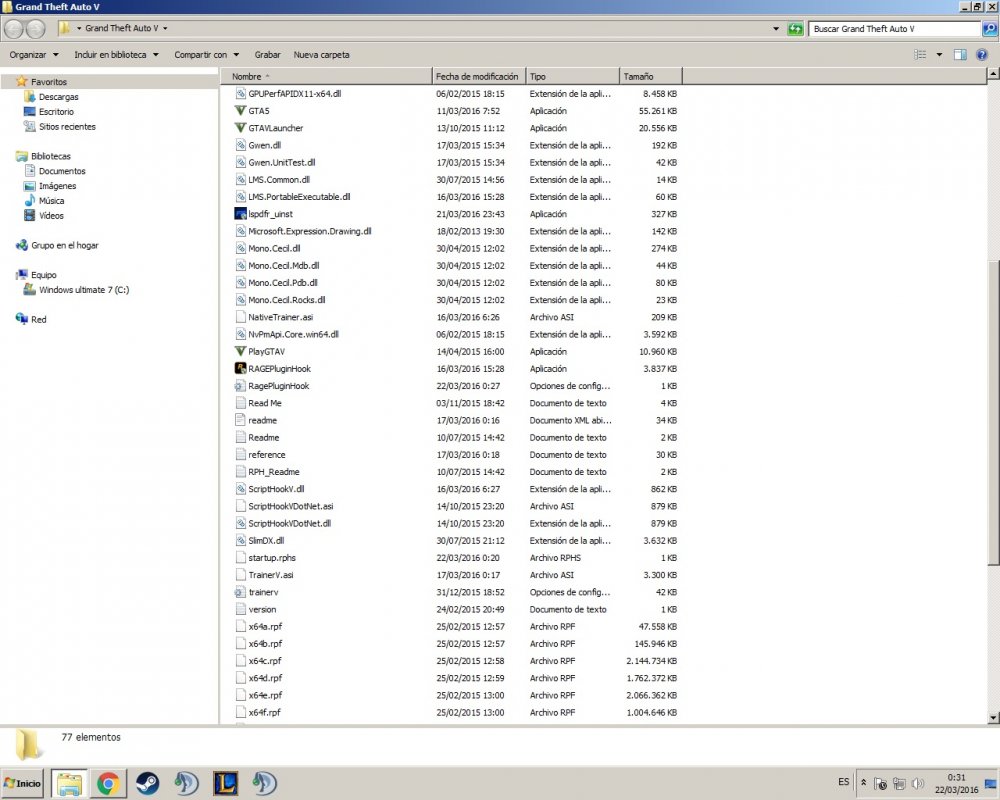
Task: Click the GTA5 application icon
Action: point(240,111)
